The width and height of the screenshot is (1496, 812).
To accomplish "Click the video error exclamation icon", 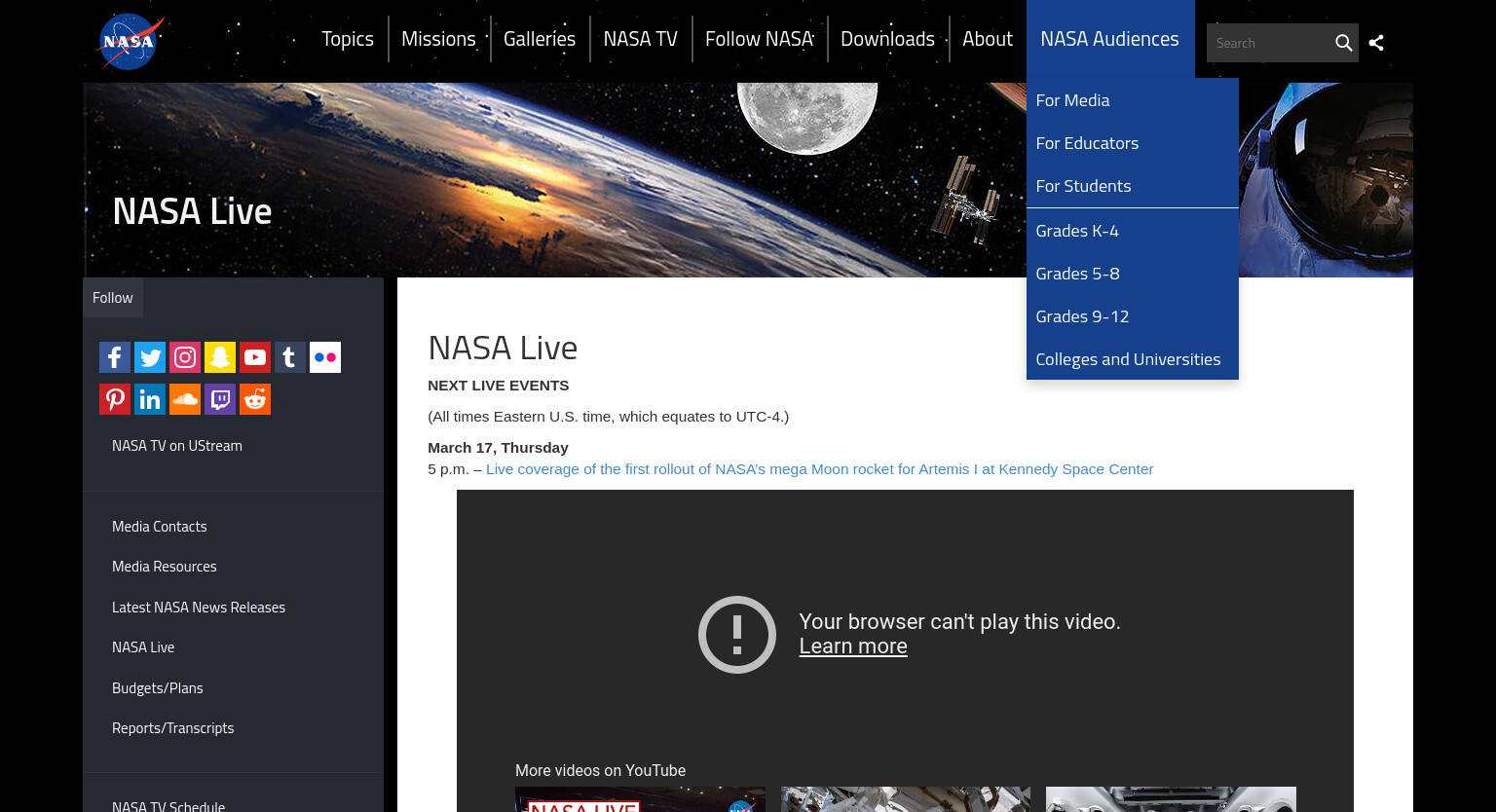I will 737,635.
